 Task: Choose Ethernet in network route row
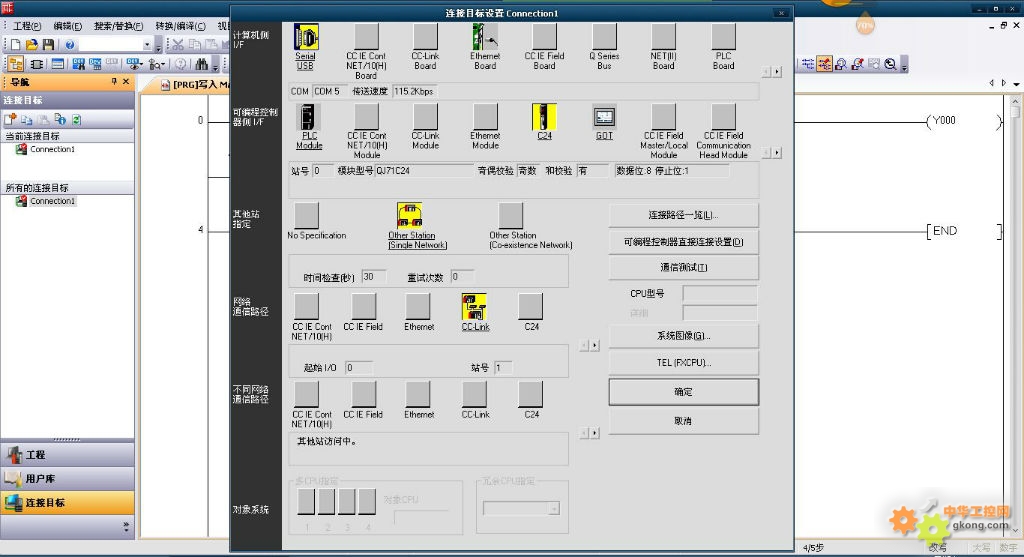(x=418, y=307)
